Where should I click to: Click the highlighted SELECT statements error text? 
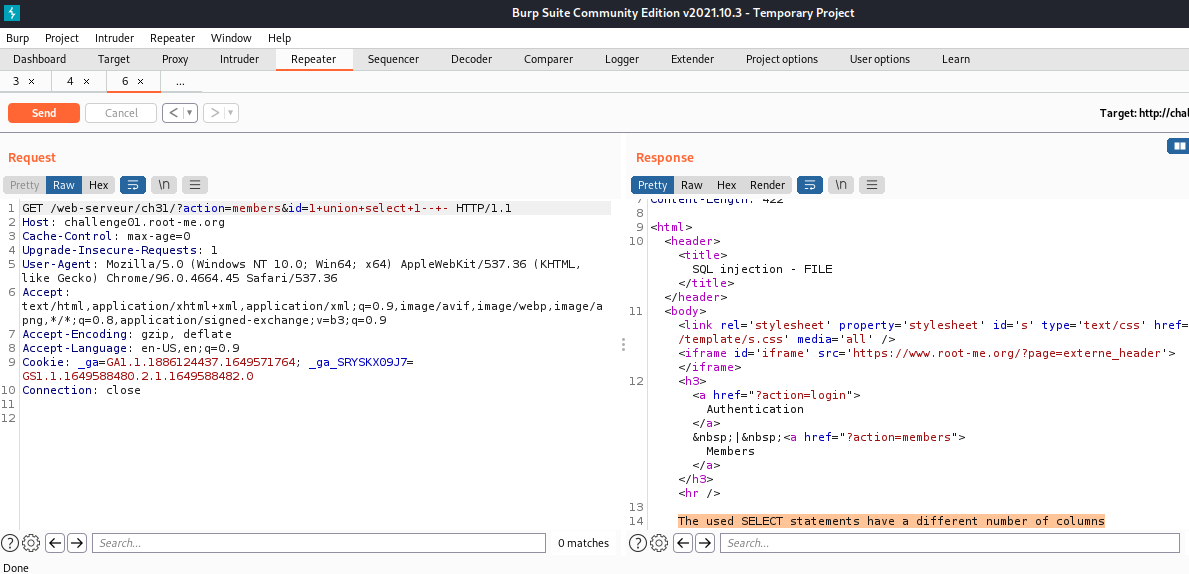coord(891,521)
